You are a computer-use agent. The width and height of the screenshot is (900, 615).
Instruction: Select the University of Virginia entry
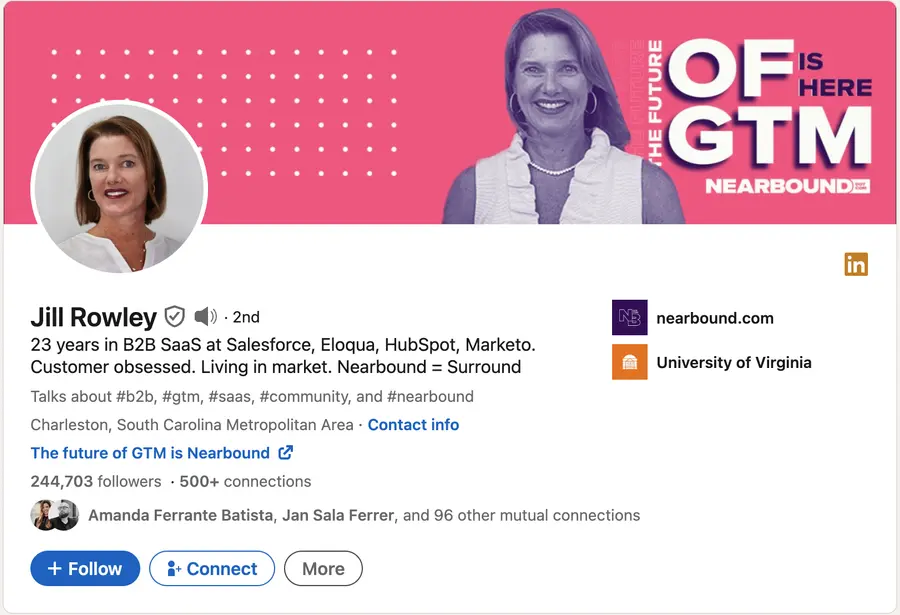coord(735,362)
